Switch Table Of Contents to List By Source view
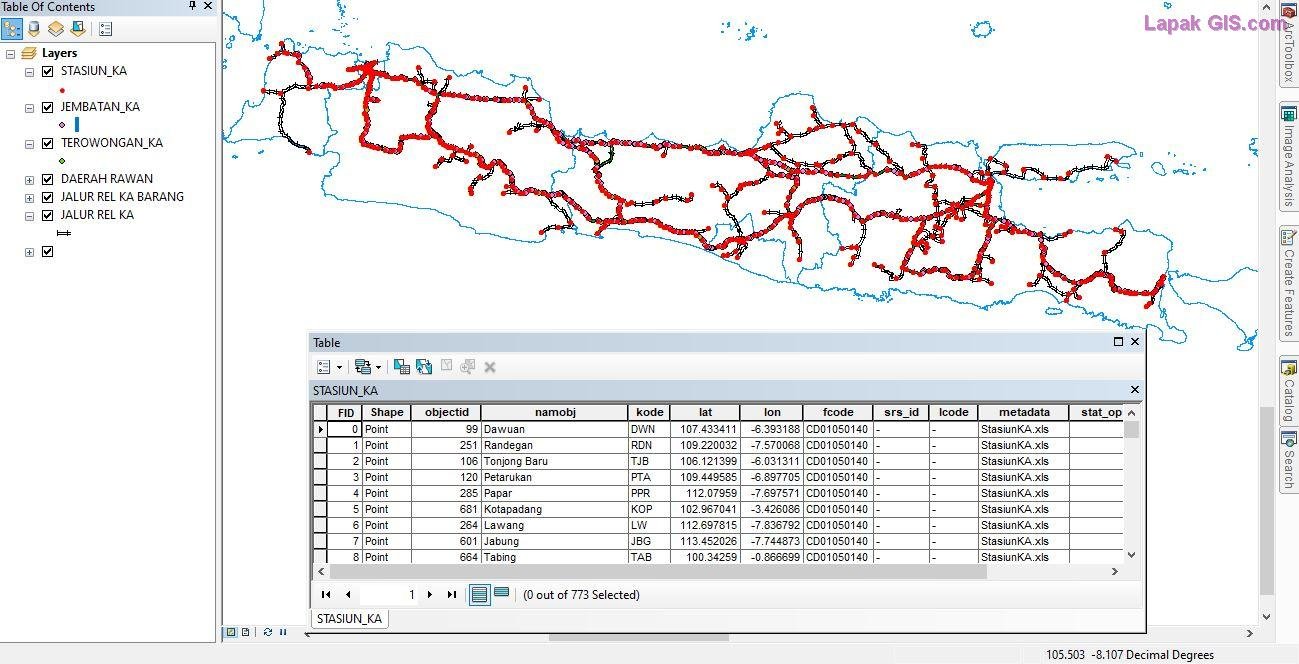Viewport: 1299px width, 664px height. click(33, 28)
